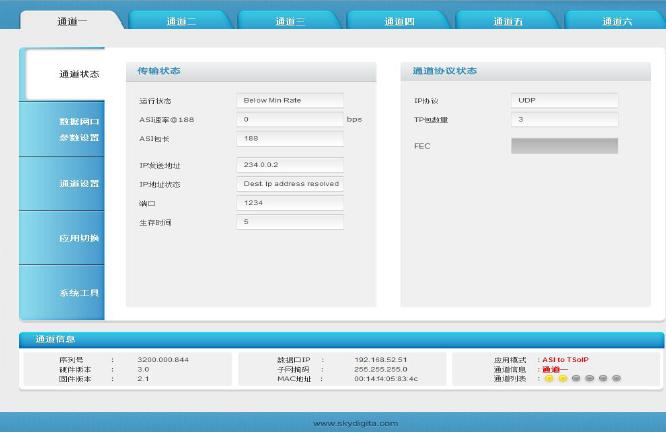This screenshot has height=433, width=666.
Task: Click the third channel list indicator
Action: (x=576, y=378)
